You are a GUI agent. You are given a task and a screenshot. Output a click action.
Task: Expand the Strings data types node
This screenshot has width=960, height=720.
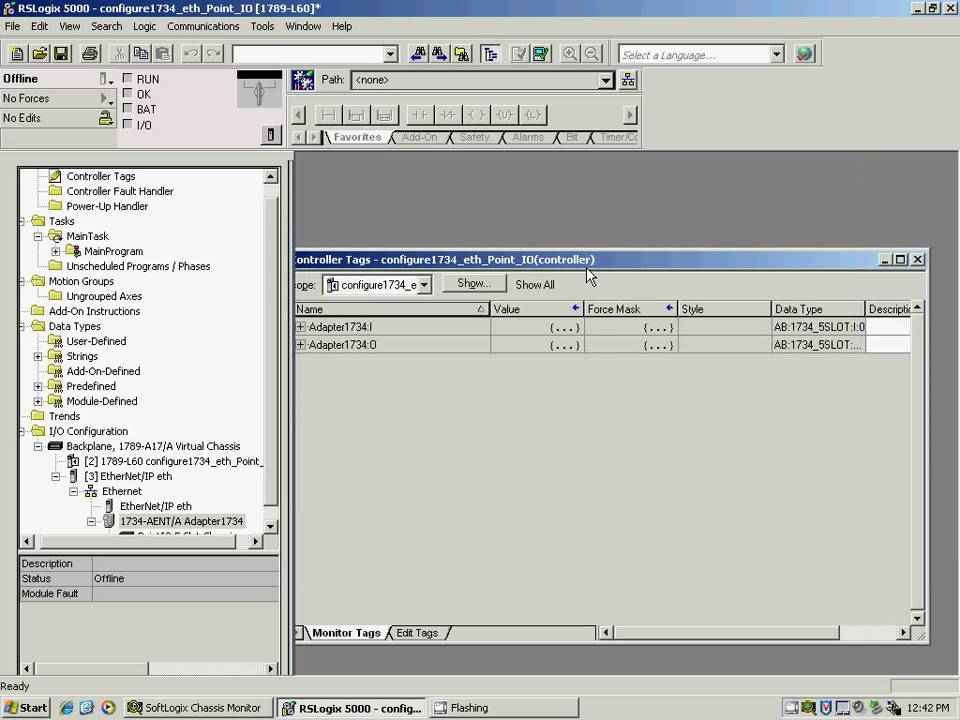[x=38, y=356]
